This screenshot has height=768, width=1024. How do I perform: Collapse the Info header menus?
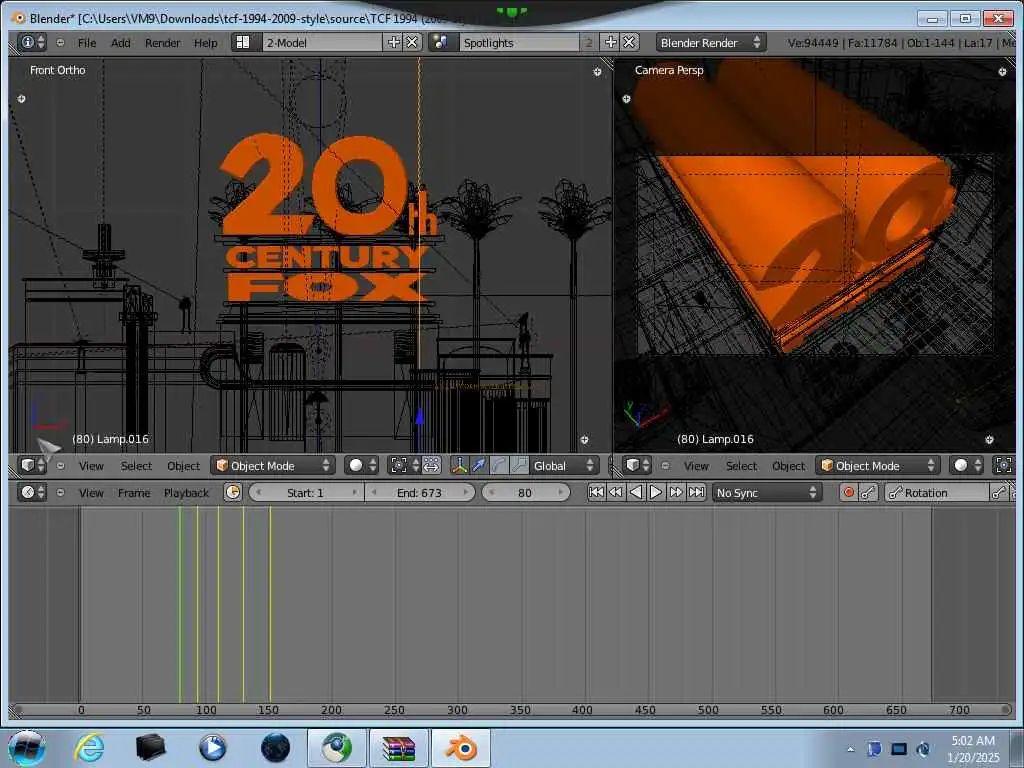(x=60, y=42)
